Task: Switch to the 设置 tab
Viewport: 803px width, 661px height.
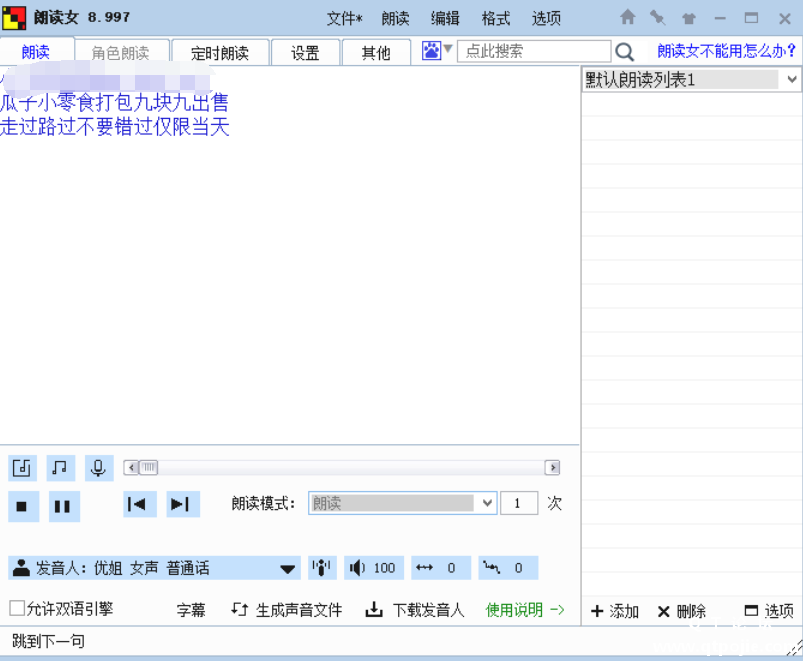Action: click(305, 53)
